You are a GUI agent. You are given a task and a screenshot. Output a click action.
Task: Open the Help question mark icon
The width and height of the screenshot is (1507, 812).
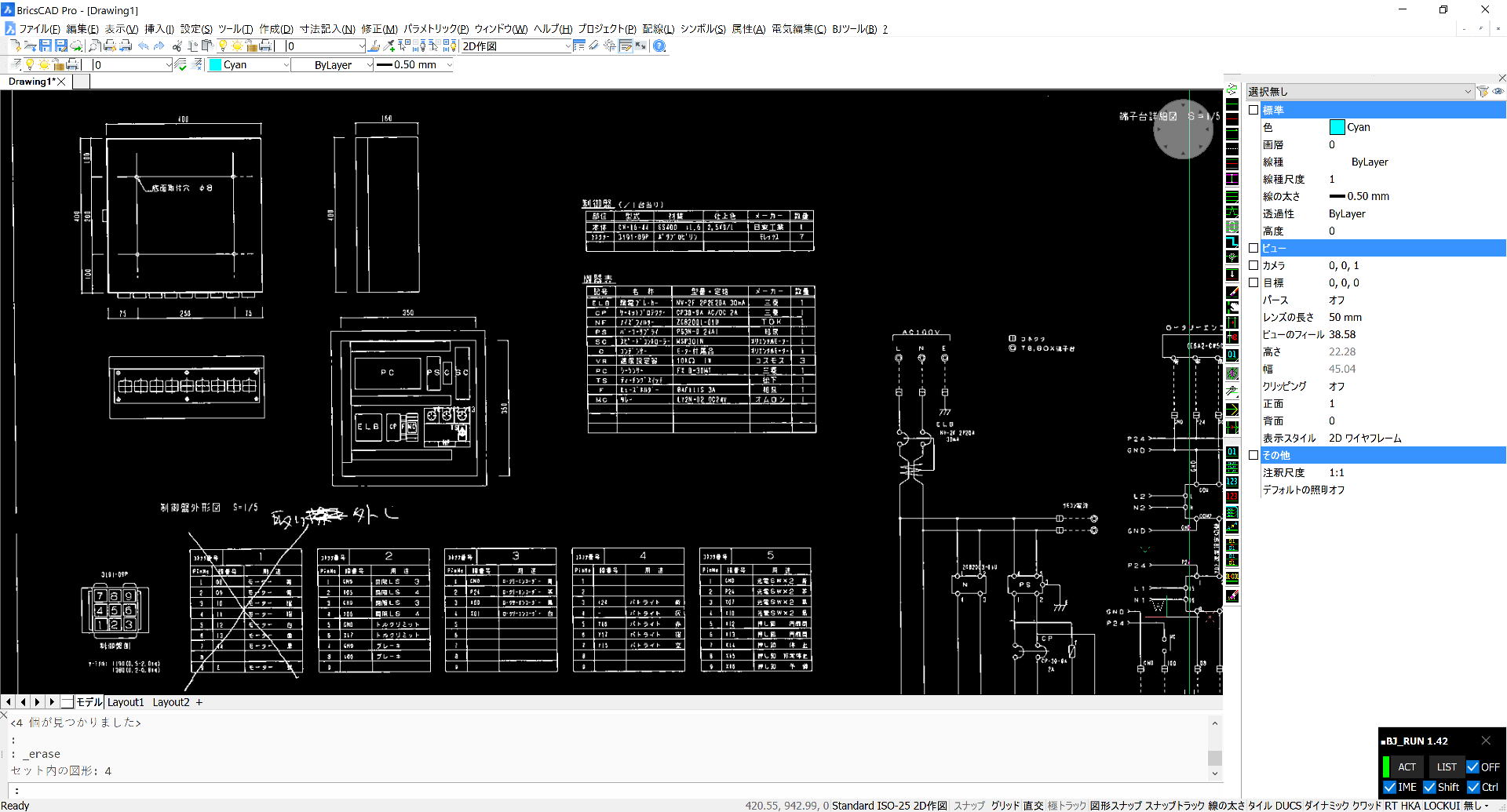[659, 46]
